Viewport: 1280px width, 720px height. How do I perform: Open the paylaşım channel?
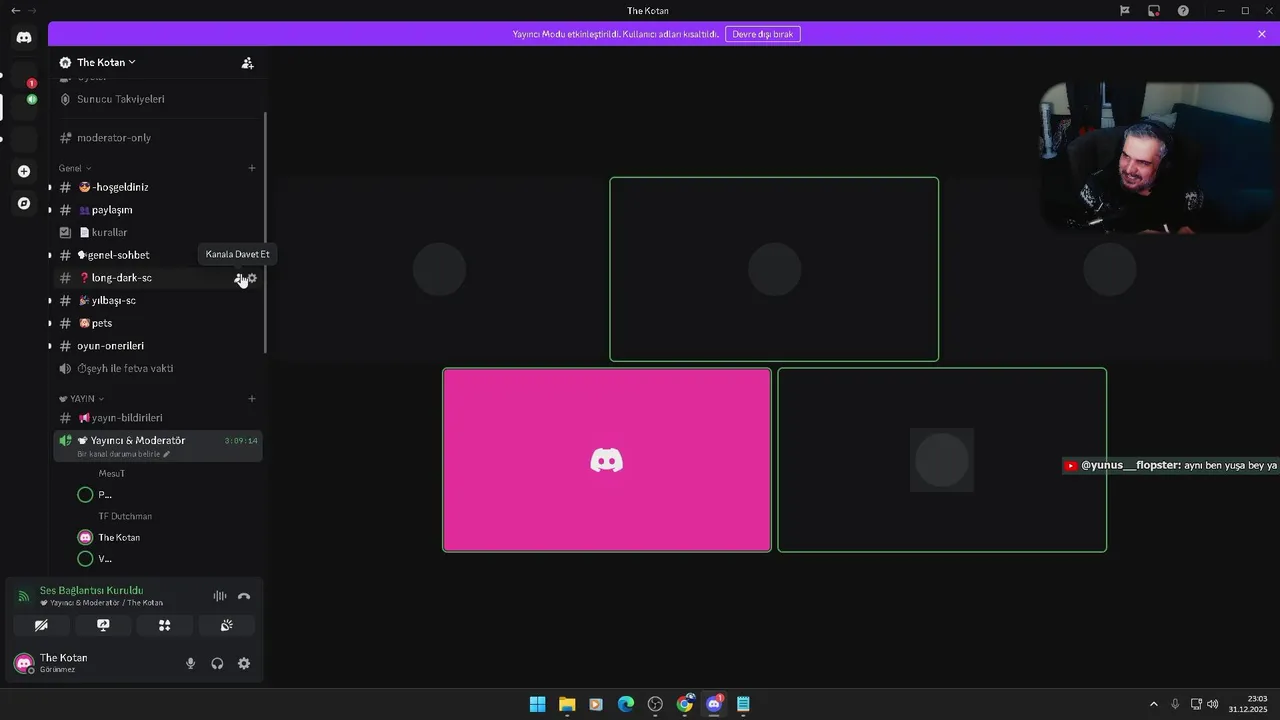point(158,210)
